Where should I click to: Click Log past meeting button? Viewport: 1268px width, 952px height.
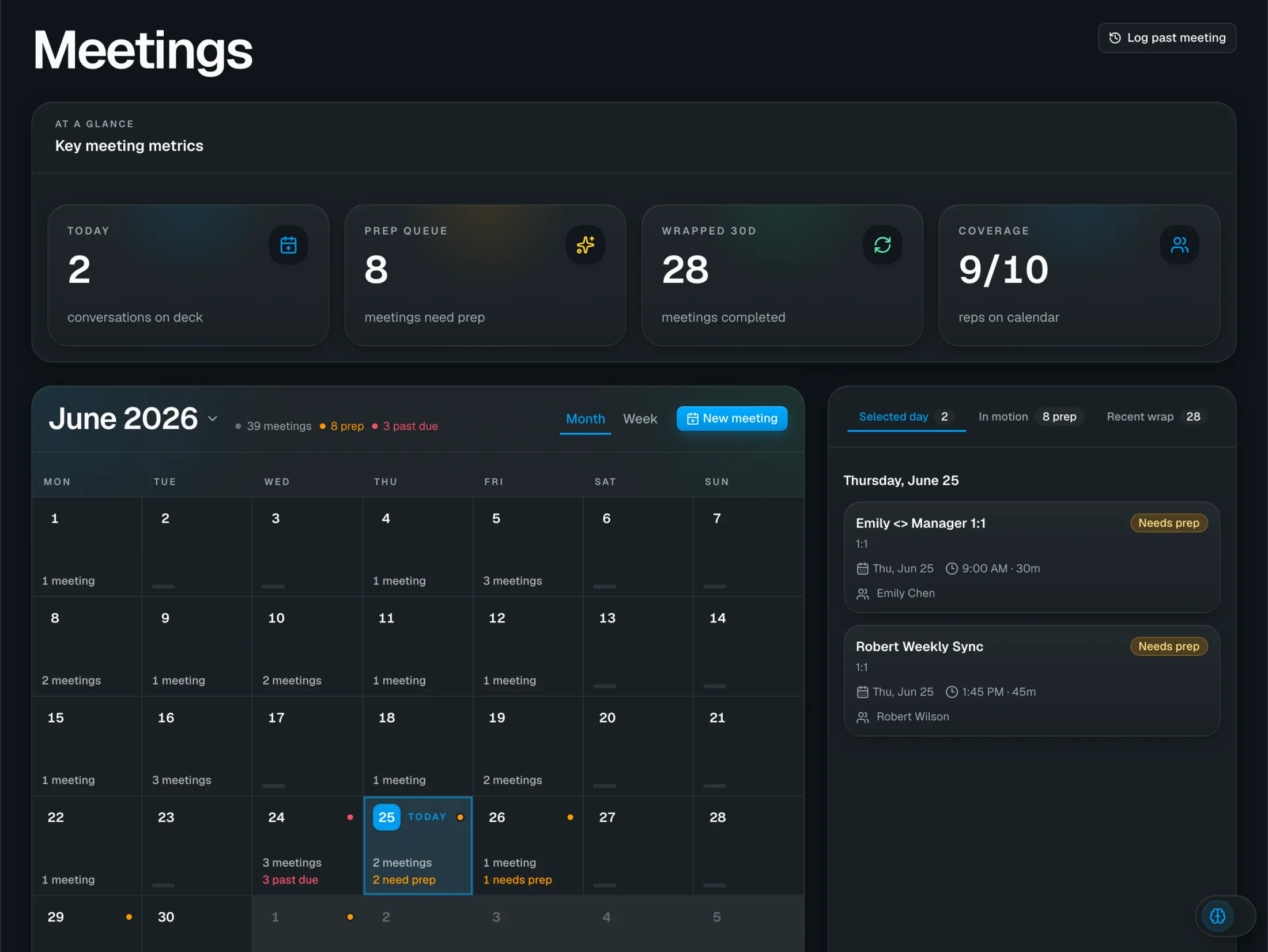click(x=1167, y=38)
